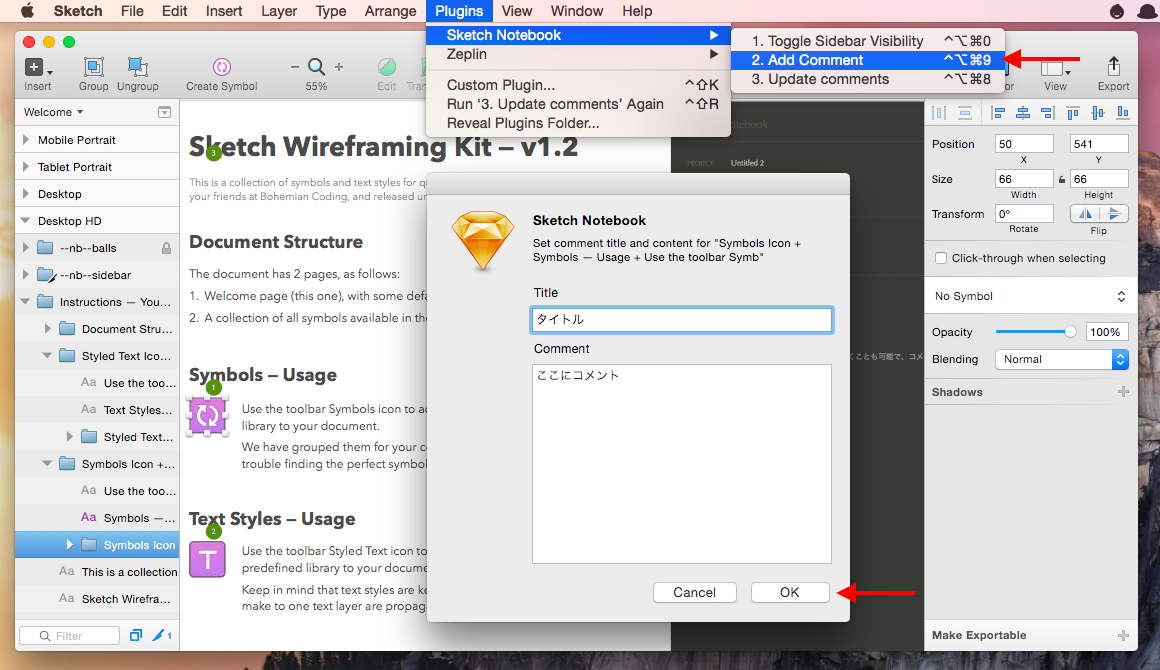The image size is (1160, 670).
Task: Select '1. Toggle Sidebar Visibility' item
Action: coord(866,41)
